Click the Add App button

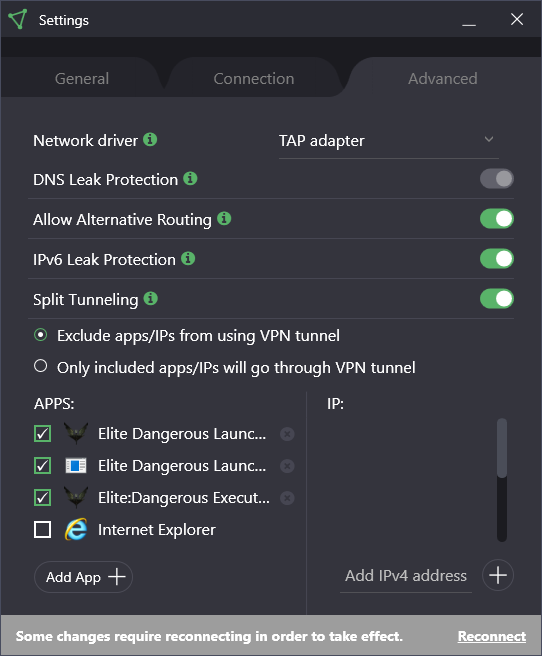pyautogui.click(x=83, y=577)
